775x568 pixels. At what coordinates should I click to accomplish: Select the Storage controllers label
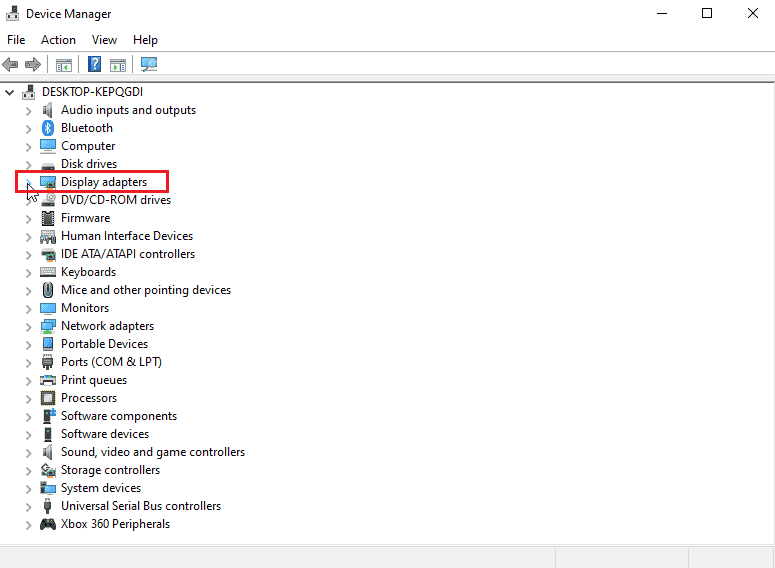[110, 470]
